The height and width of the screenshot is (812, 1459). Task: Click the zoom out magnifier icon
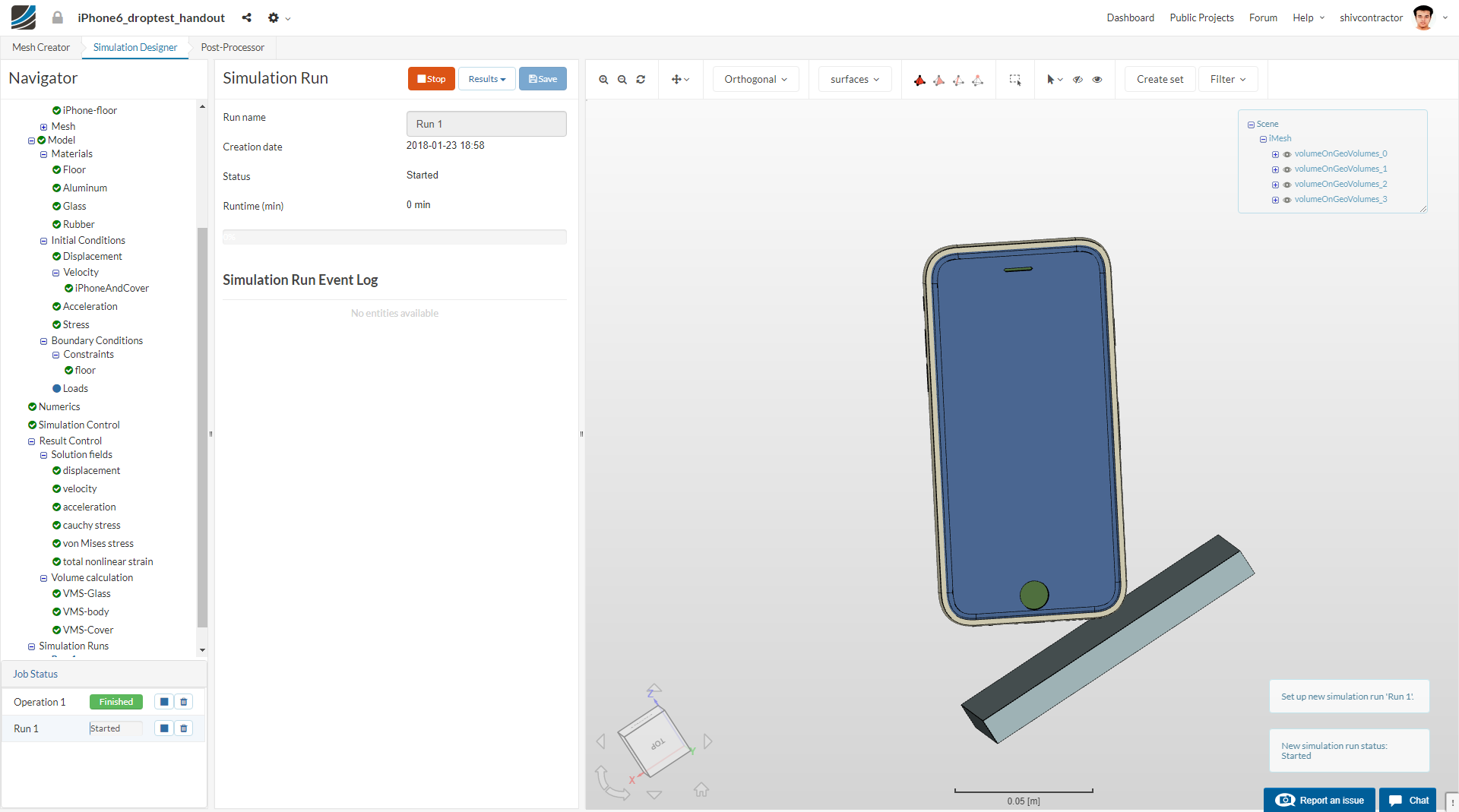pos(622,80)
